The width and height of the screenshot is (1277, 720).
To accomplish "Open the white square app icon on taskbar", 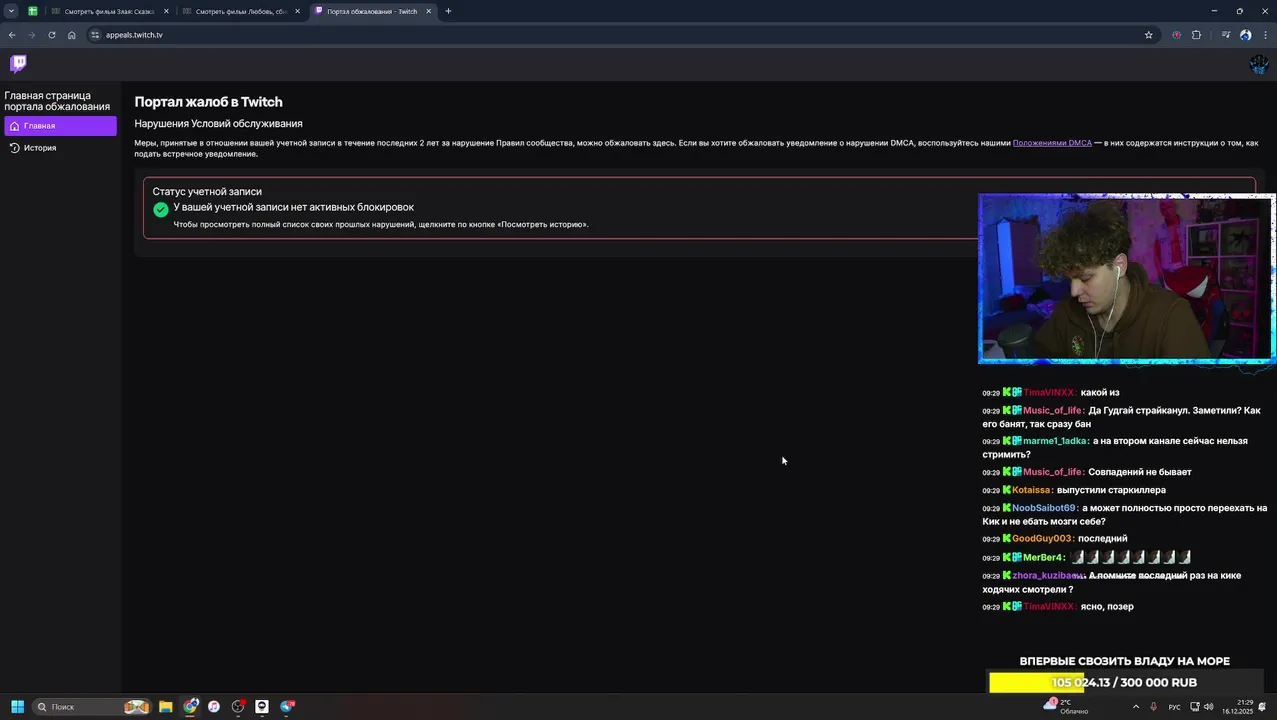I will click(262, 707).
